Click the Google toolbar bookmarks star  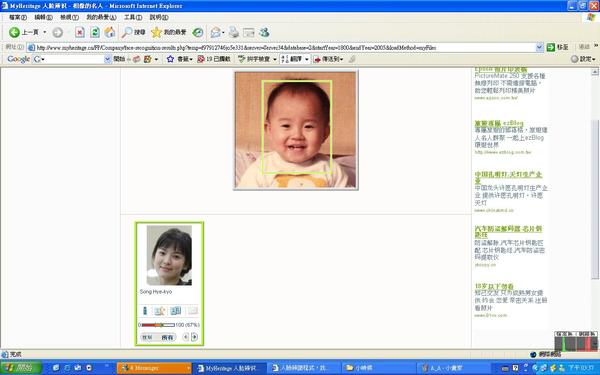[x=170, y=59]
